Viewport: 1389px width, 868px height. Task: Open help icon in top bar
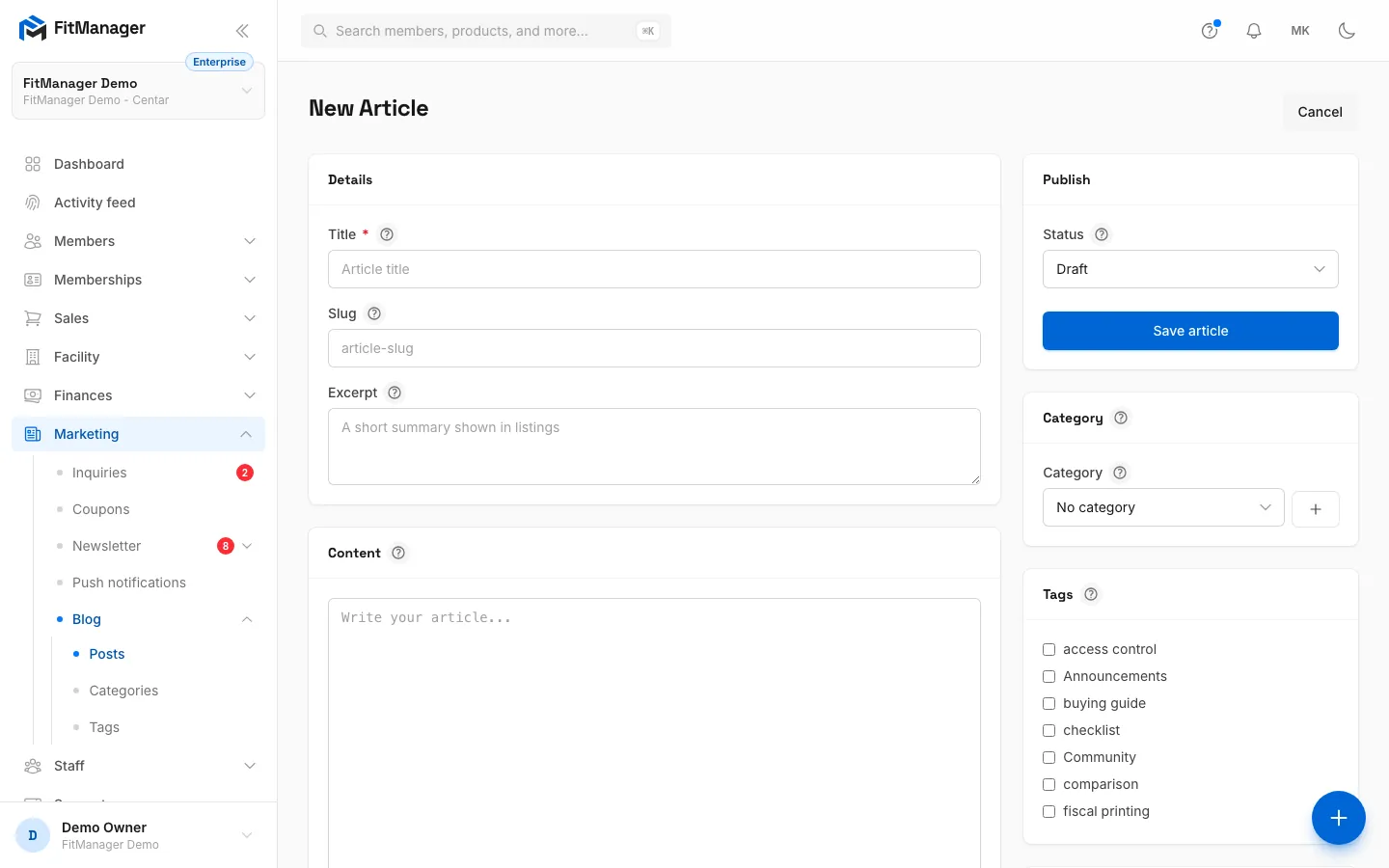[1210, 31]
